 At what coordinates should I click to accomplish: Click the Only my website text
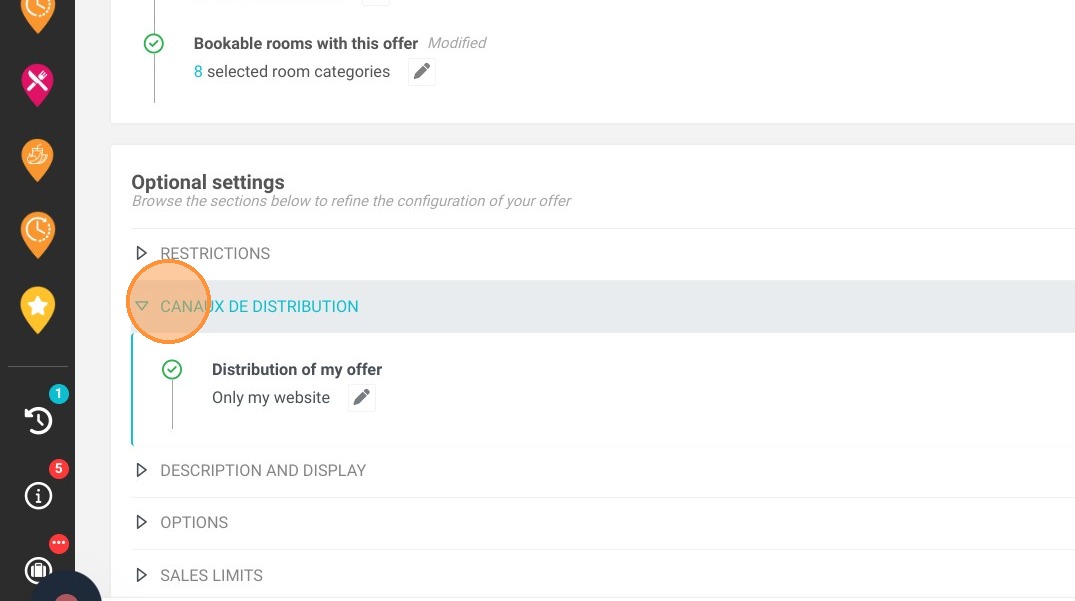pyautogui.click(x=271, y=397)
